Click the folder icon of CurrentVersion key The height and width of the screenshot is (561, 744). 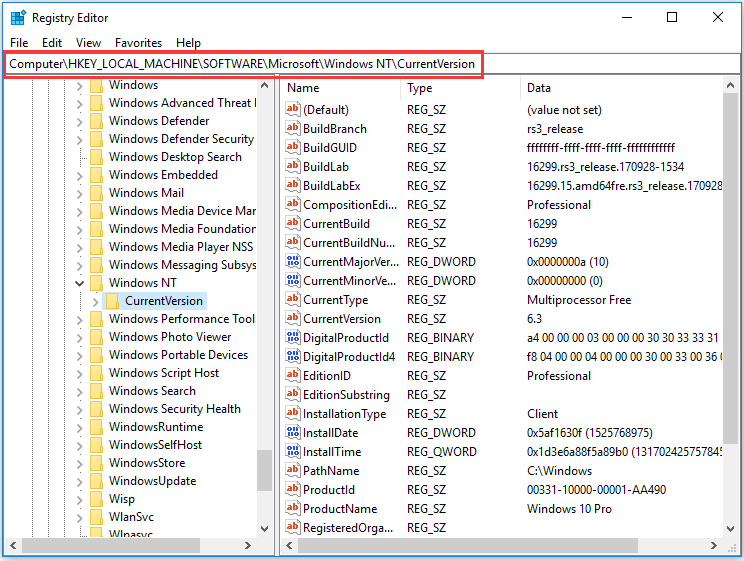click(x=112, y=301)
